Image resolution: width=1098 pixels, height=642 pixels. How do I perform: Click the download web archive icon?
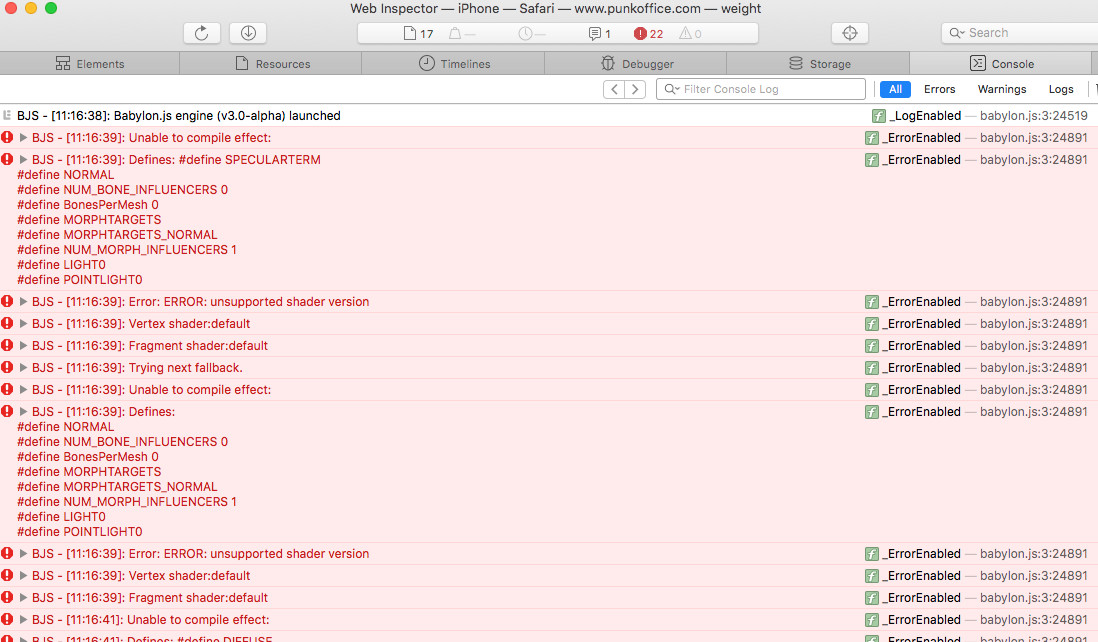pyautogui.click(x=249, y=33)
